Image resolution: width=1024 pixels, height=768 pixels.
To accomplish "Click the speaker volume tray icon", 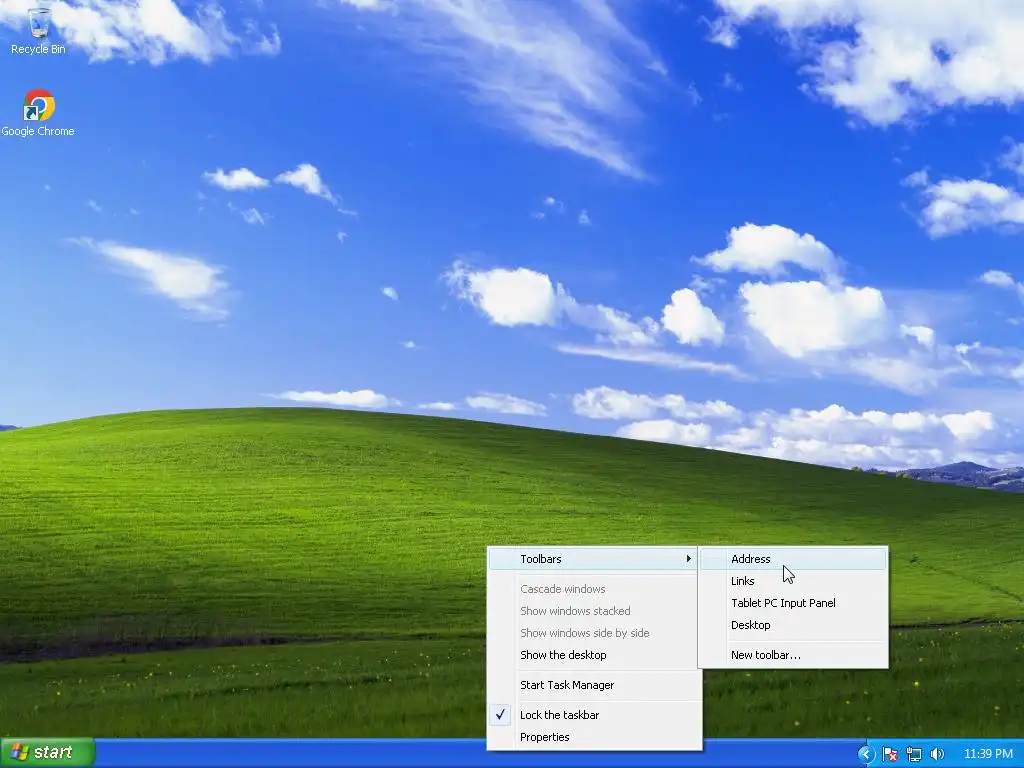I will (937, 754).
